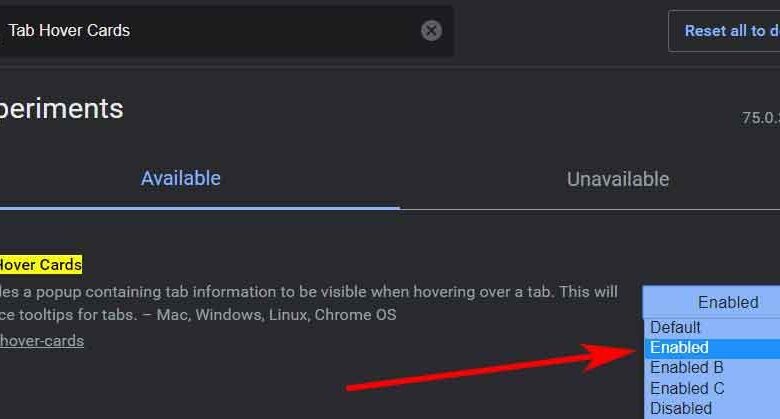Click the Experiments page heading

pos(60,109)
